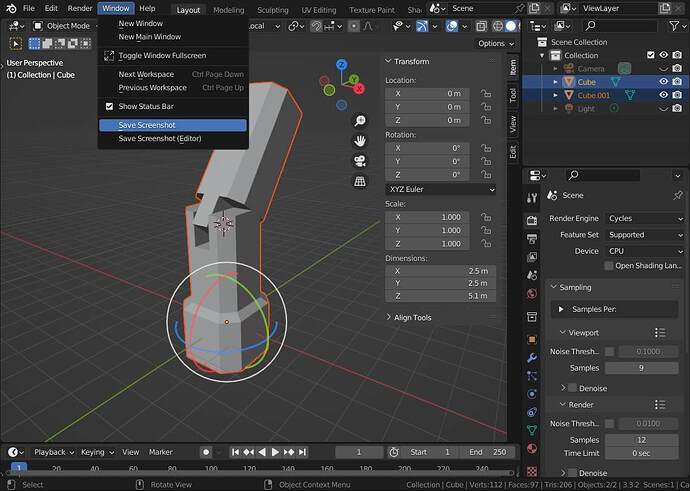Open the outliner filter funnel icon
This screenshot has height=491, width=690.
point(675,26)
